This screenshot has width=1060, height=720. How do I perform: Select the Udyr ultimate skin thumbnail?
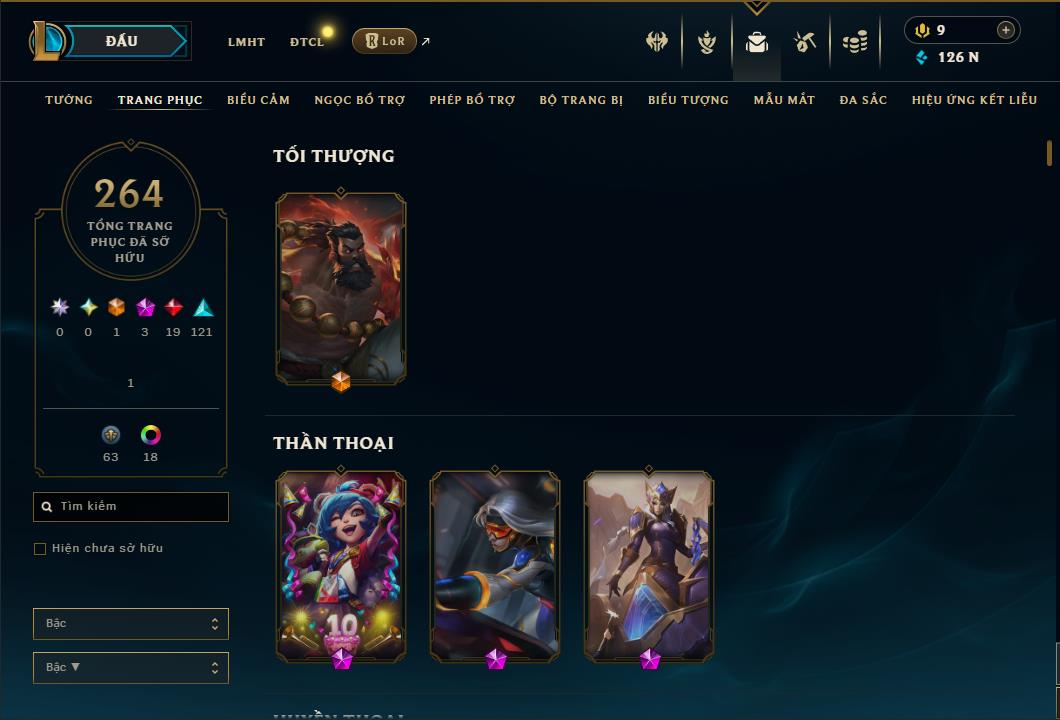(x=341, y=289)
